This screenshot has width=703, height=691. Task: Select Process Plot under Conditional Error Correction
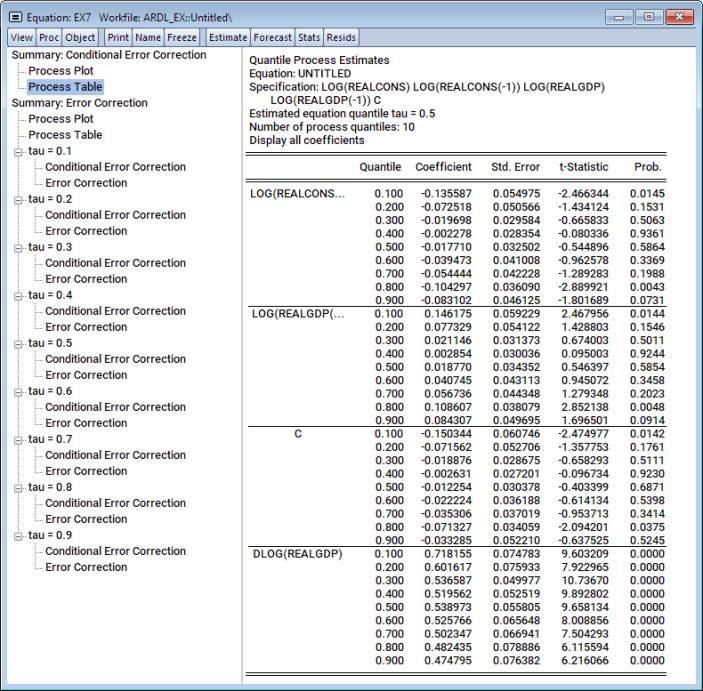pyautogui.click(x=61, y=71)
